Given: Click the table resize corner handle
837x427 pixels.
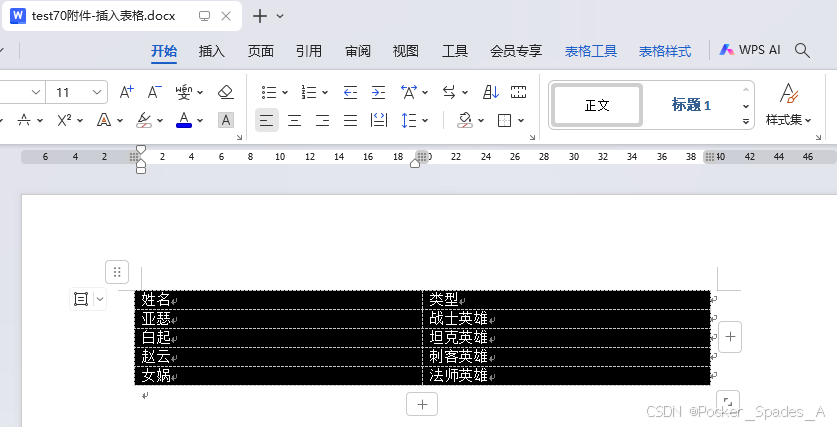Looking at the screenshot, I should (727, 400).
